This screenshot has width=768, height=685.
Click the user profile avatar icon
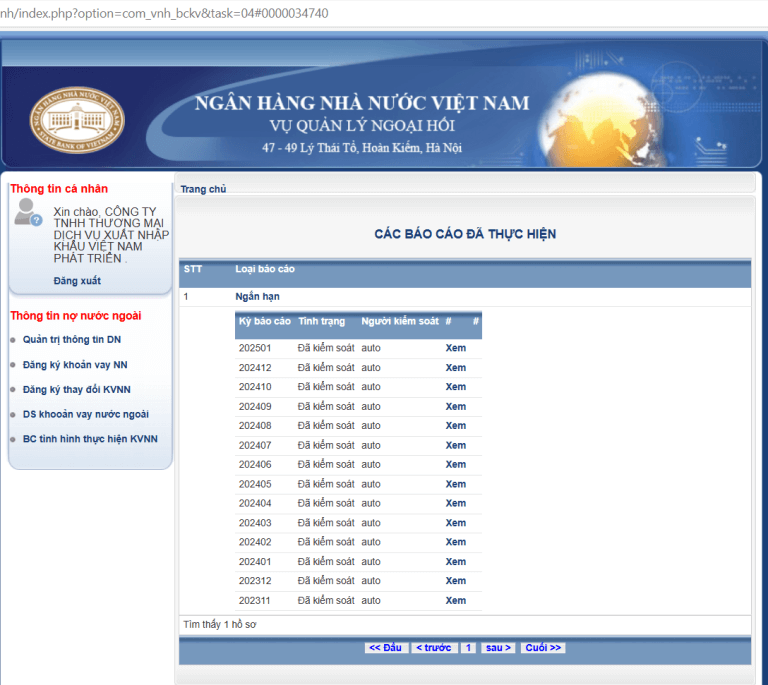28,212
